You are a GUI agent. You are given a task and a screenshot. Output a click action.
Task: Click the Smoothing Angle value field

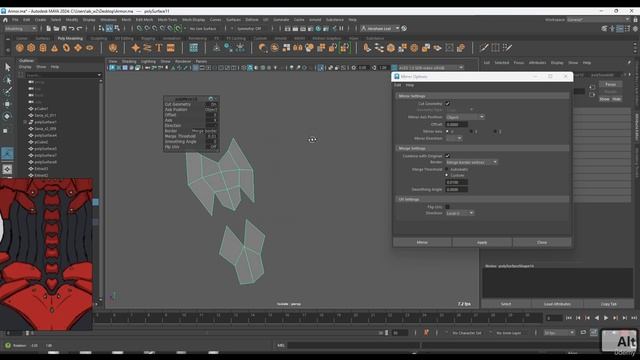[x=456, y=189]
